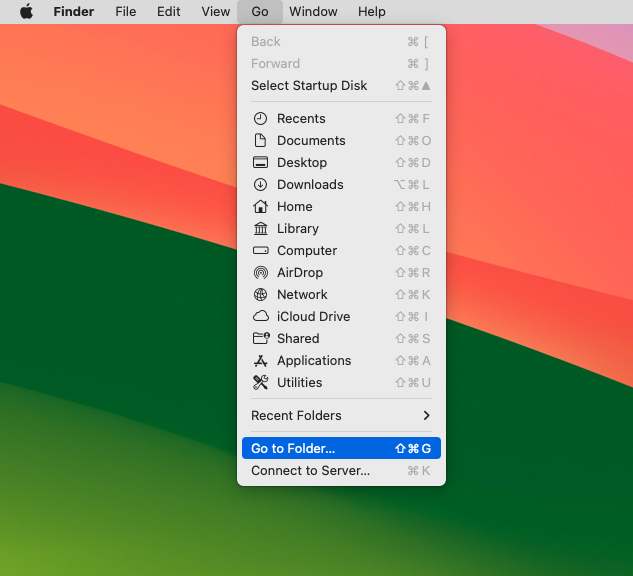
Task: Click the Home house icon
Action: pos(260,206)
